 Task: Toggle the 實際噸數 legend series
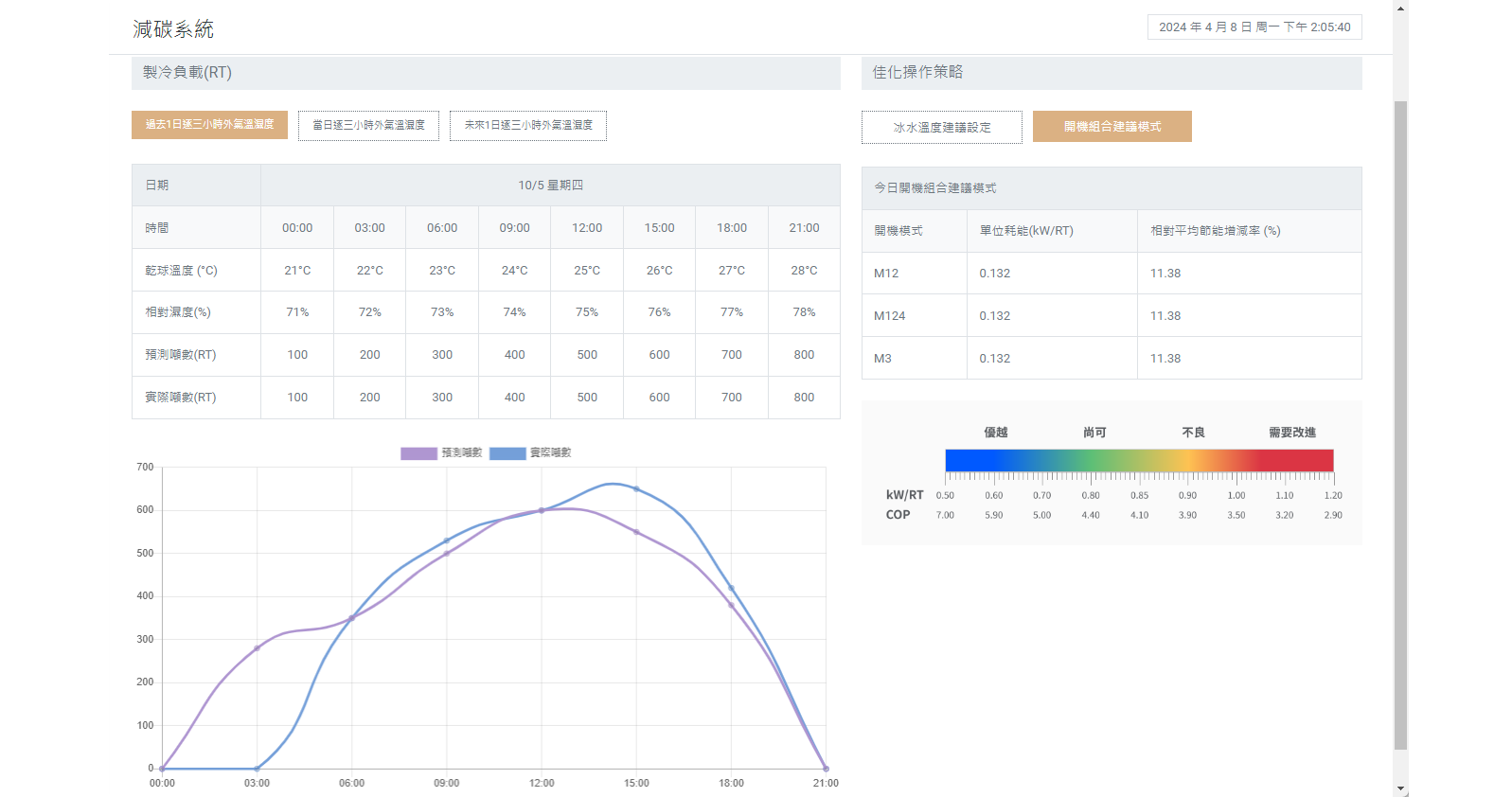click(530, 452)
